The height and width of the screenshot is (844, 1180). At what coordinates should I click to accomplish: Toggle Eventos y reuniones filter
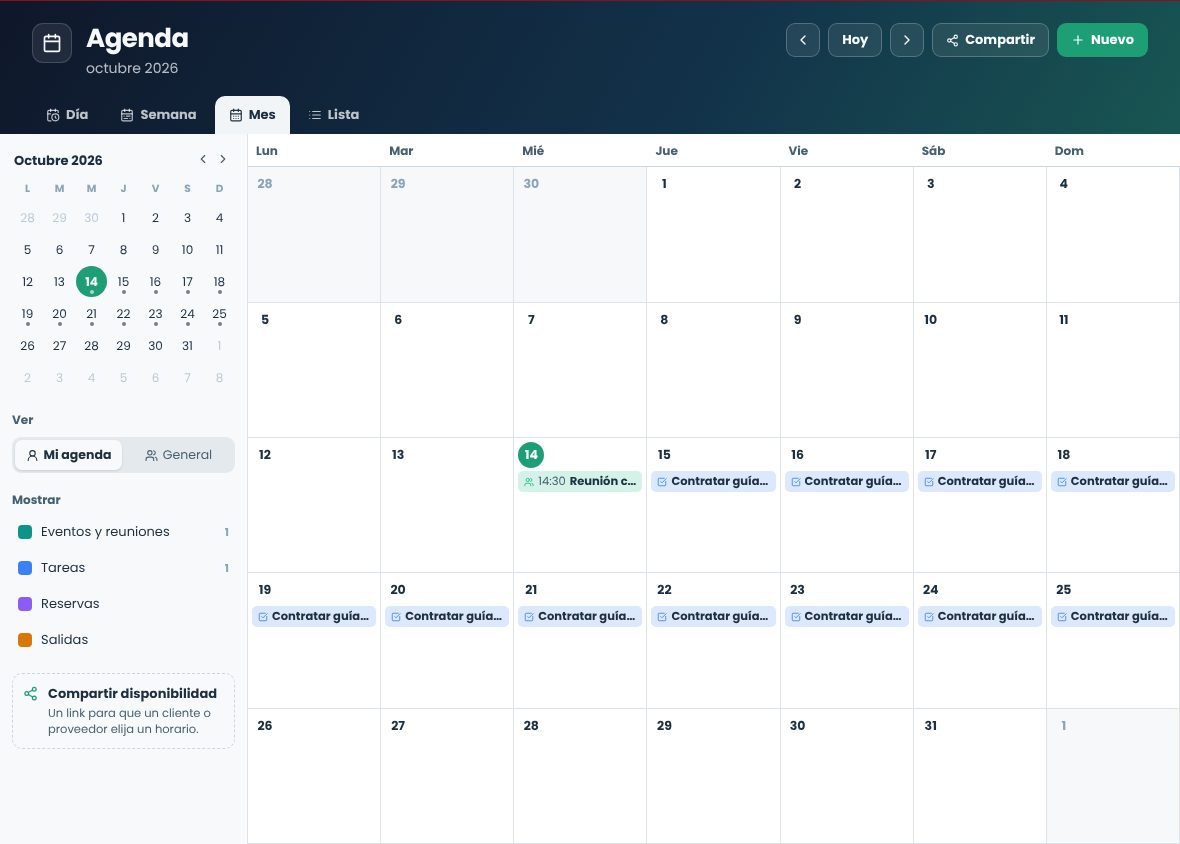[123, 532]
